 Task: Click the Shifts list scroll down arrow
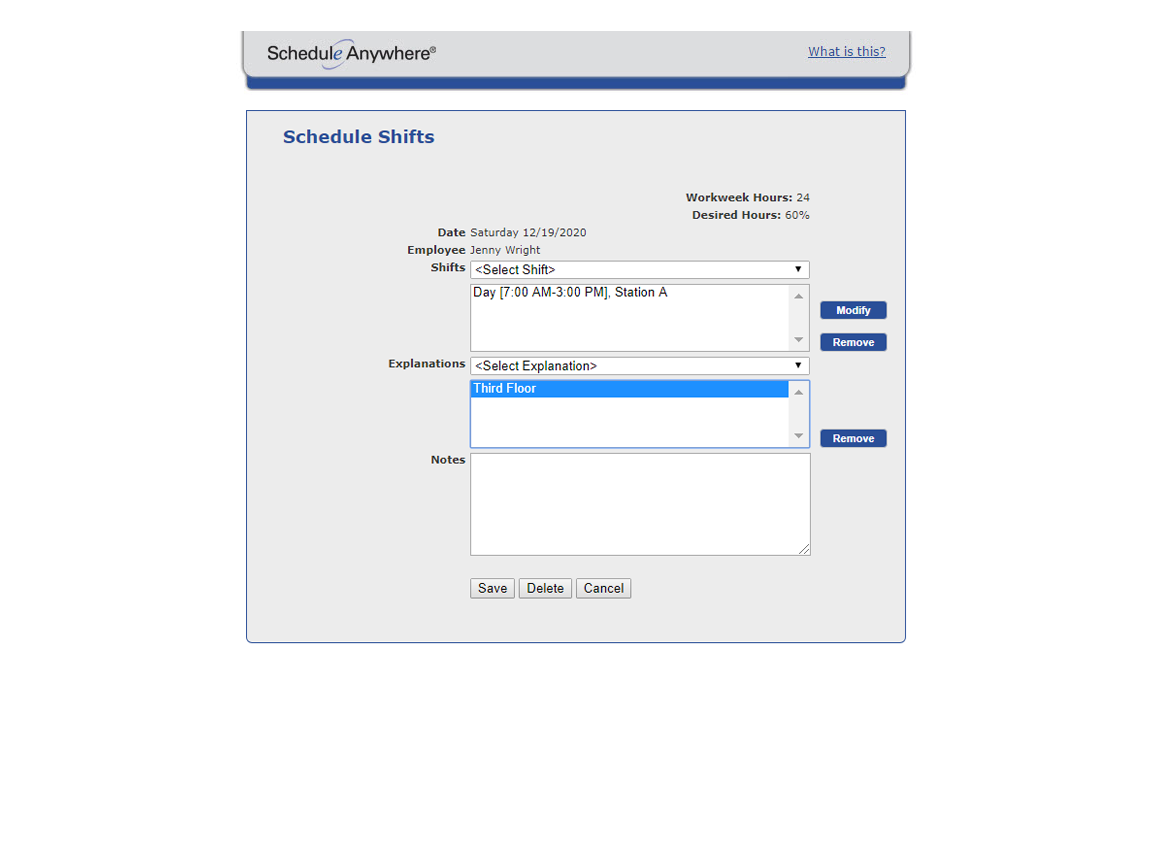(798, 340)
